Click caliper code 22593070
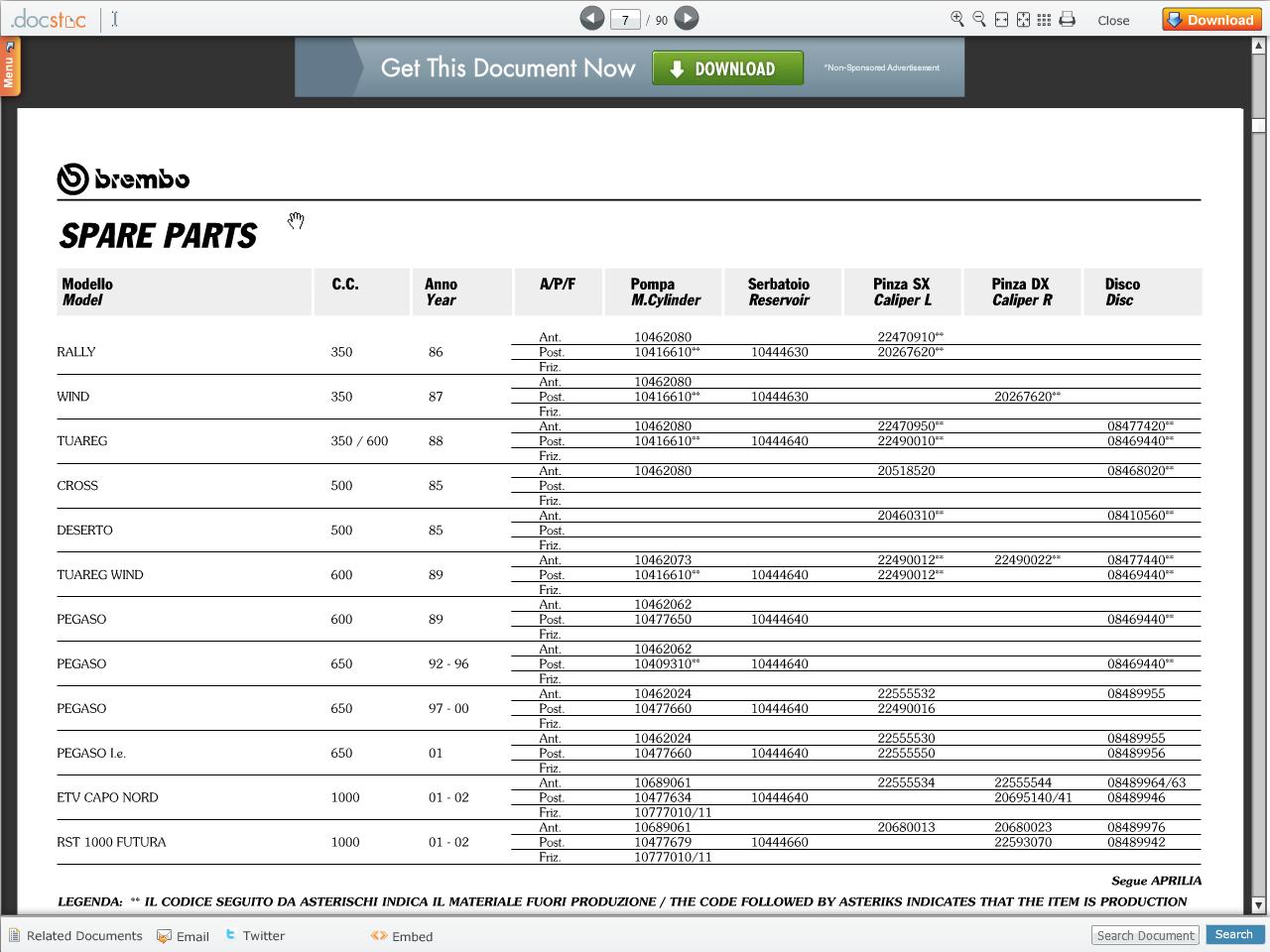 tap(1023, 842)
